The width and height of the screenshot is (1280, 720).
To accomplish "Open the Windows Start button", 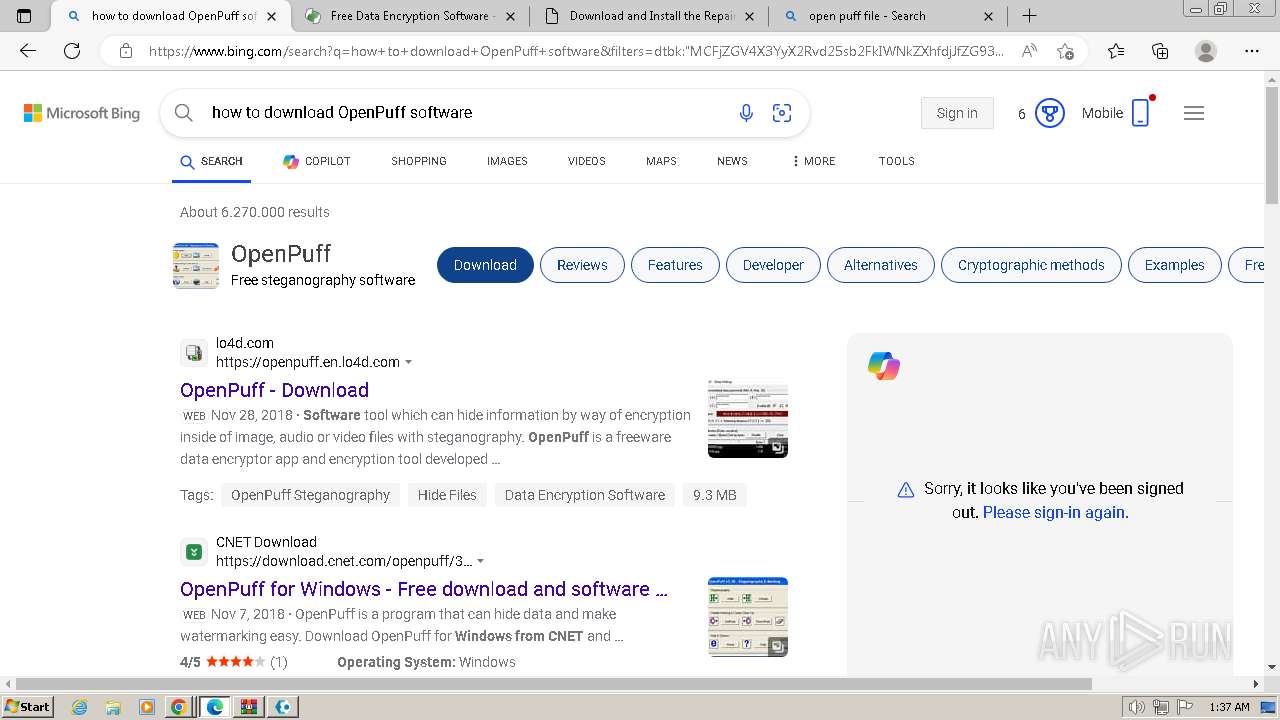I will [28, 707].
